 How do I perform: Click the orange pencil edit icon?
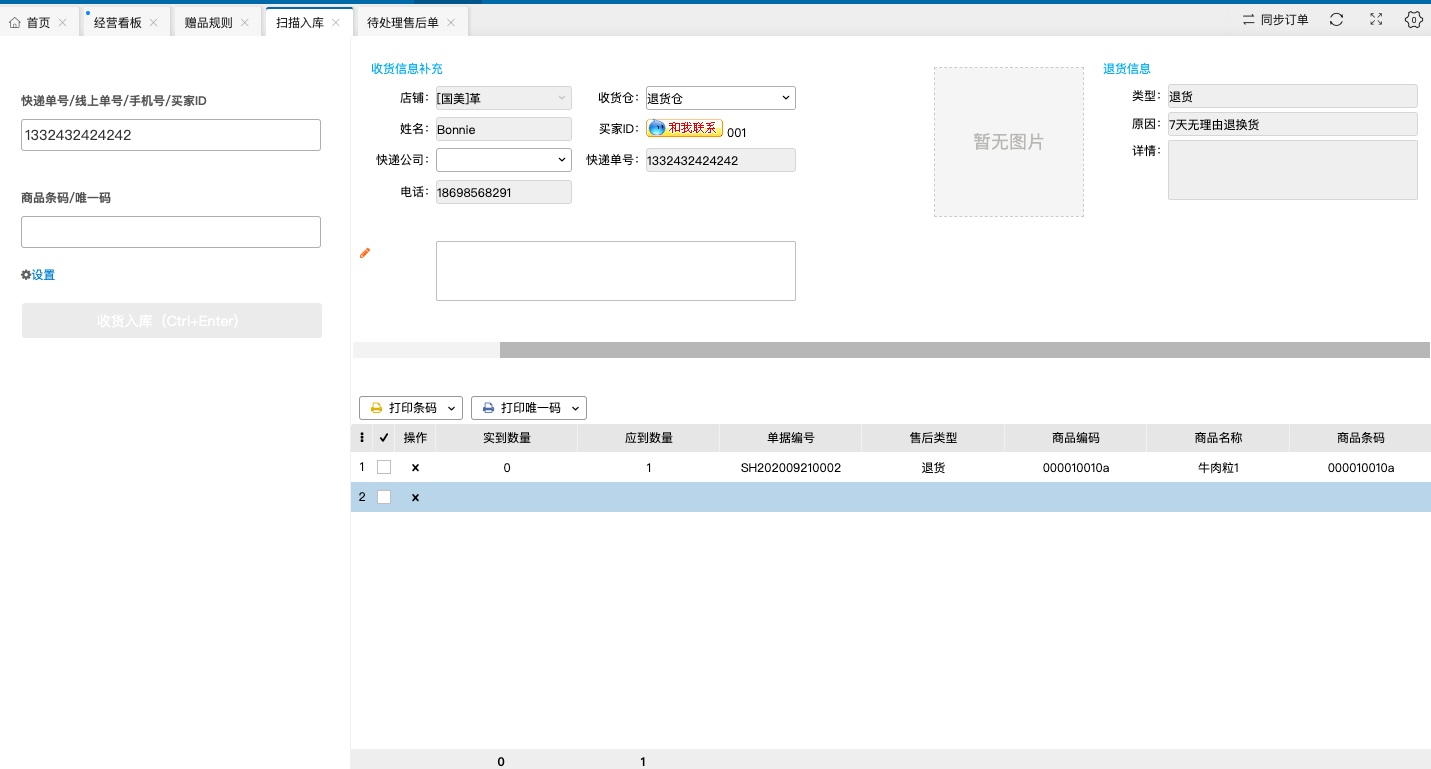[x=365, y=253]
